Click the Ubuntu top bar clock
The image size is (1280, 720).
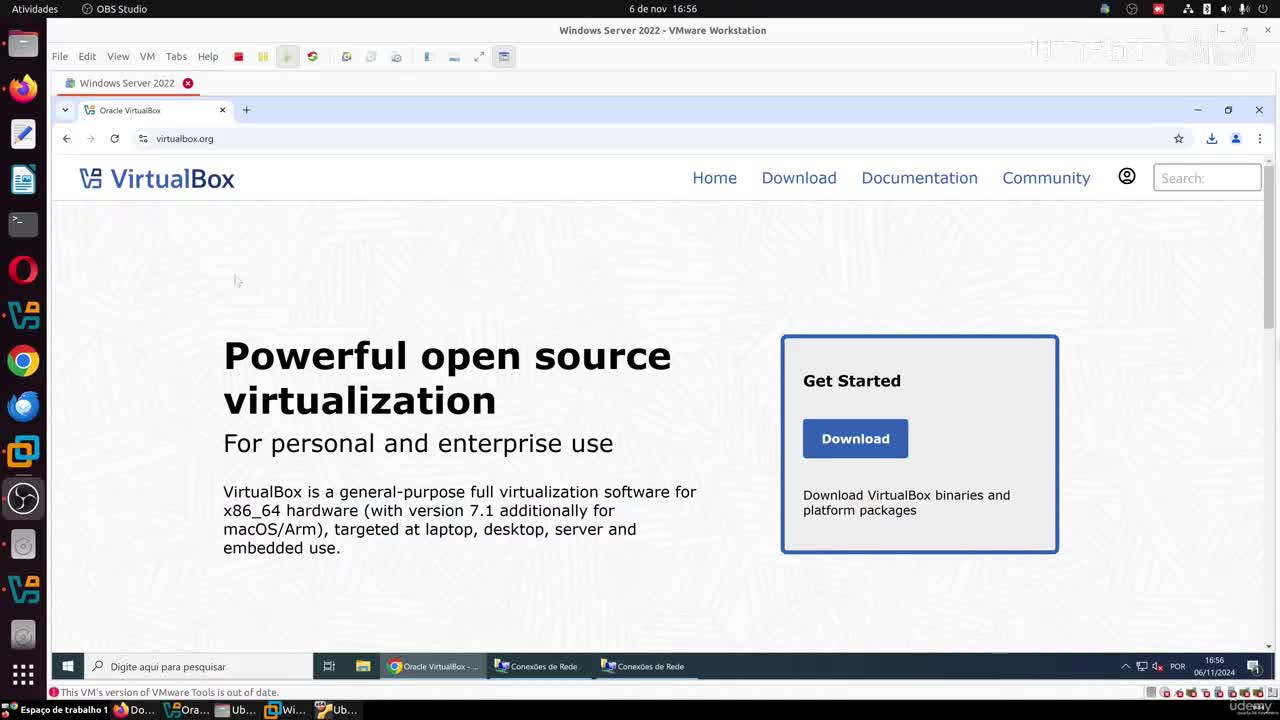point(663,9)
